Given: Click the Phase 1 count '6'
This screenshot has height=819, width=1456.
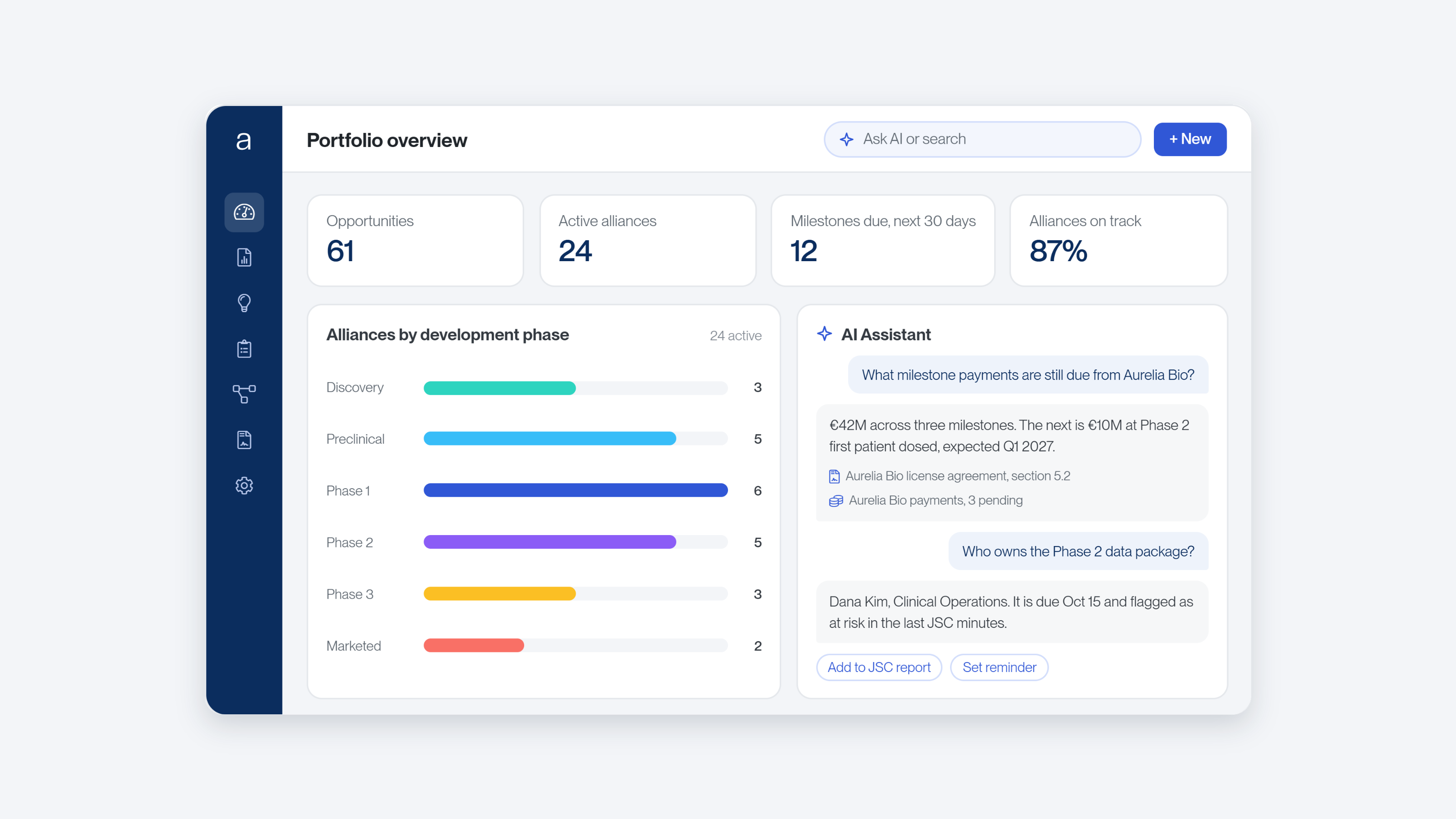Looking at the screenshot, I should [x=758, y=490].
